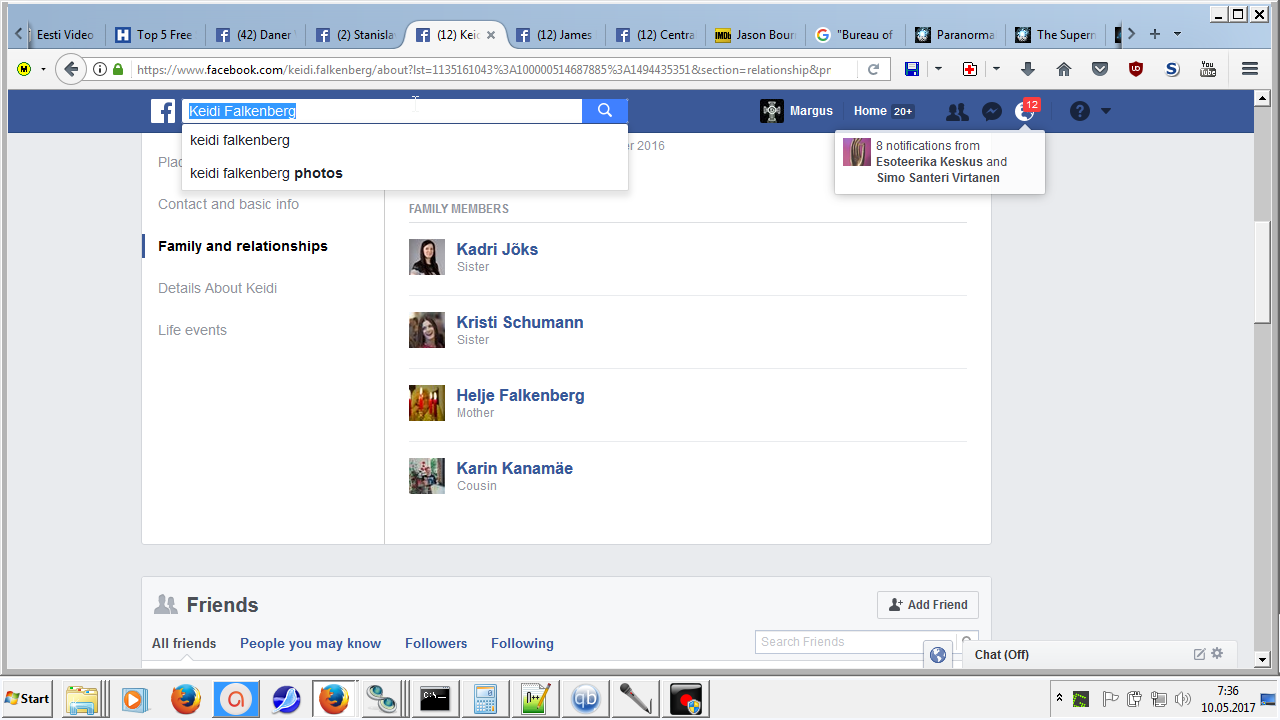Select the Followers tab

[x=436, y=643]
